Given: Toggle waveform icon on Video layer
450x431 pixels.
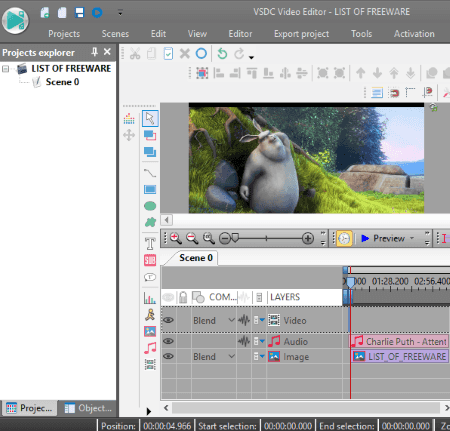Looking at the screenshot, I should pos(244,320).
